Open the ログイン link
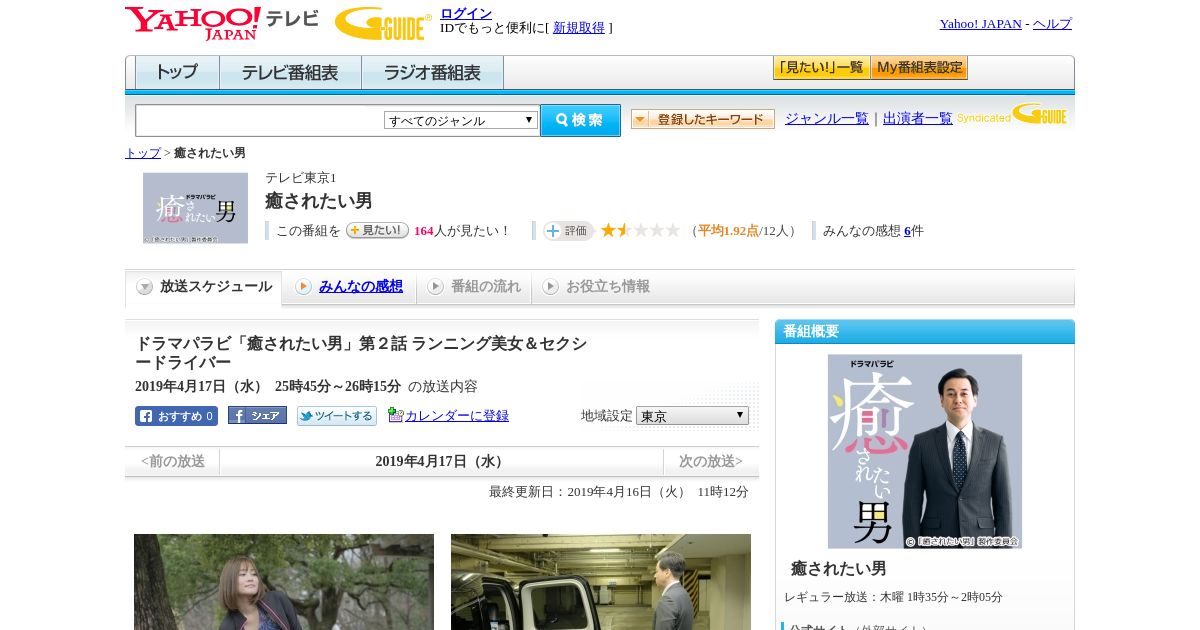Screen dimensions: 1200x630 click(466, 13)
